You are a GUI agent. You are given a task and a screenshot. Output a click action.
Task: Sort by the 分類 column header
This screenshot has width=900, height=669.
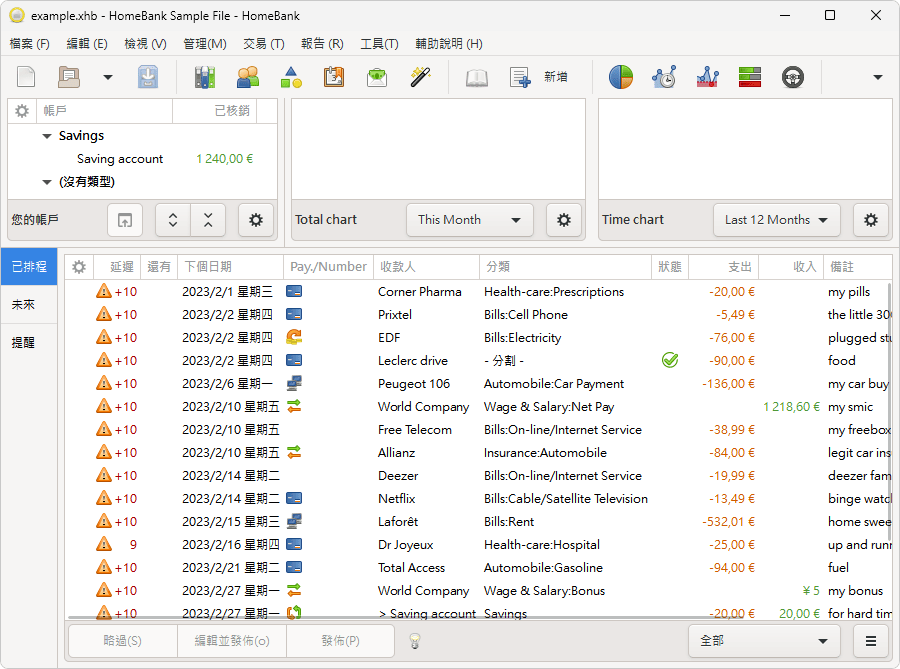click(565, 267)
